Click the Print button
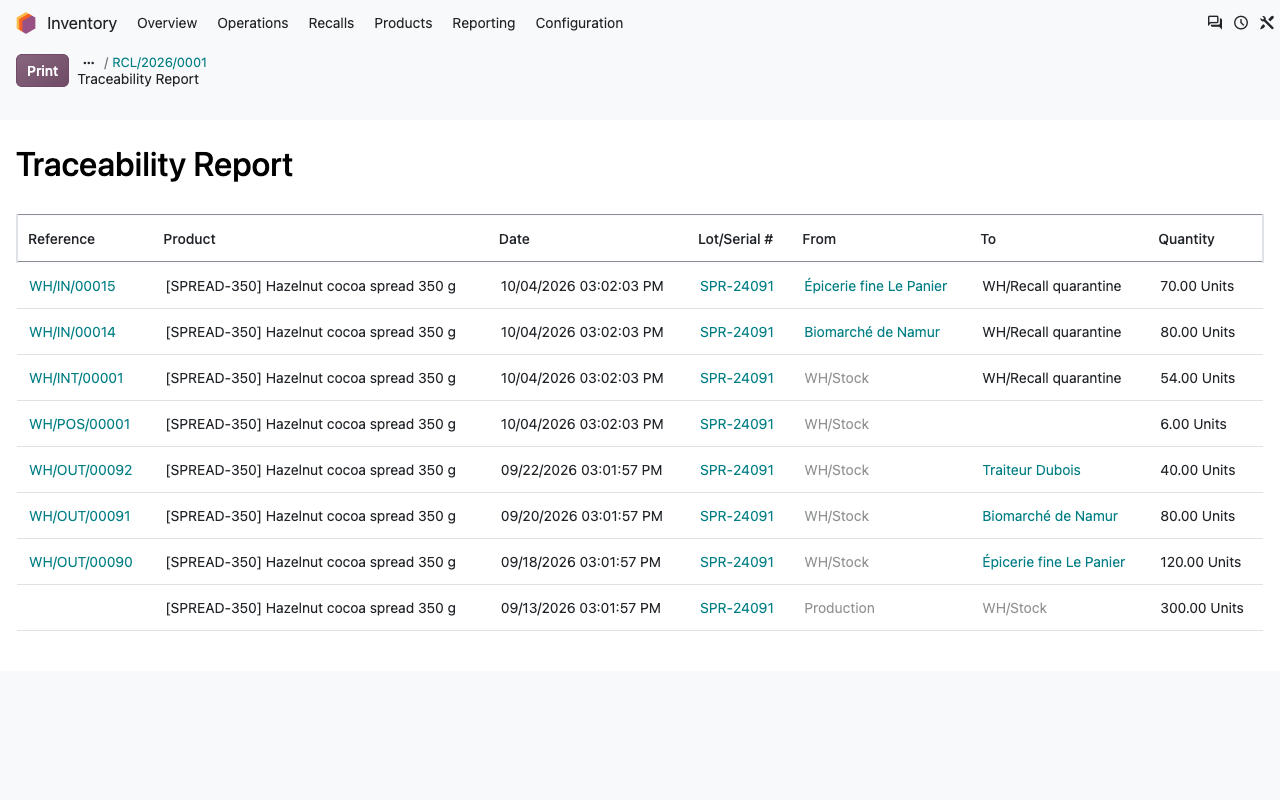1280x800 pixels. [43, 71]
